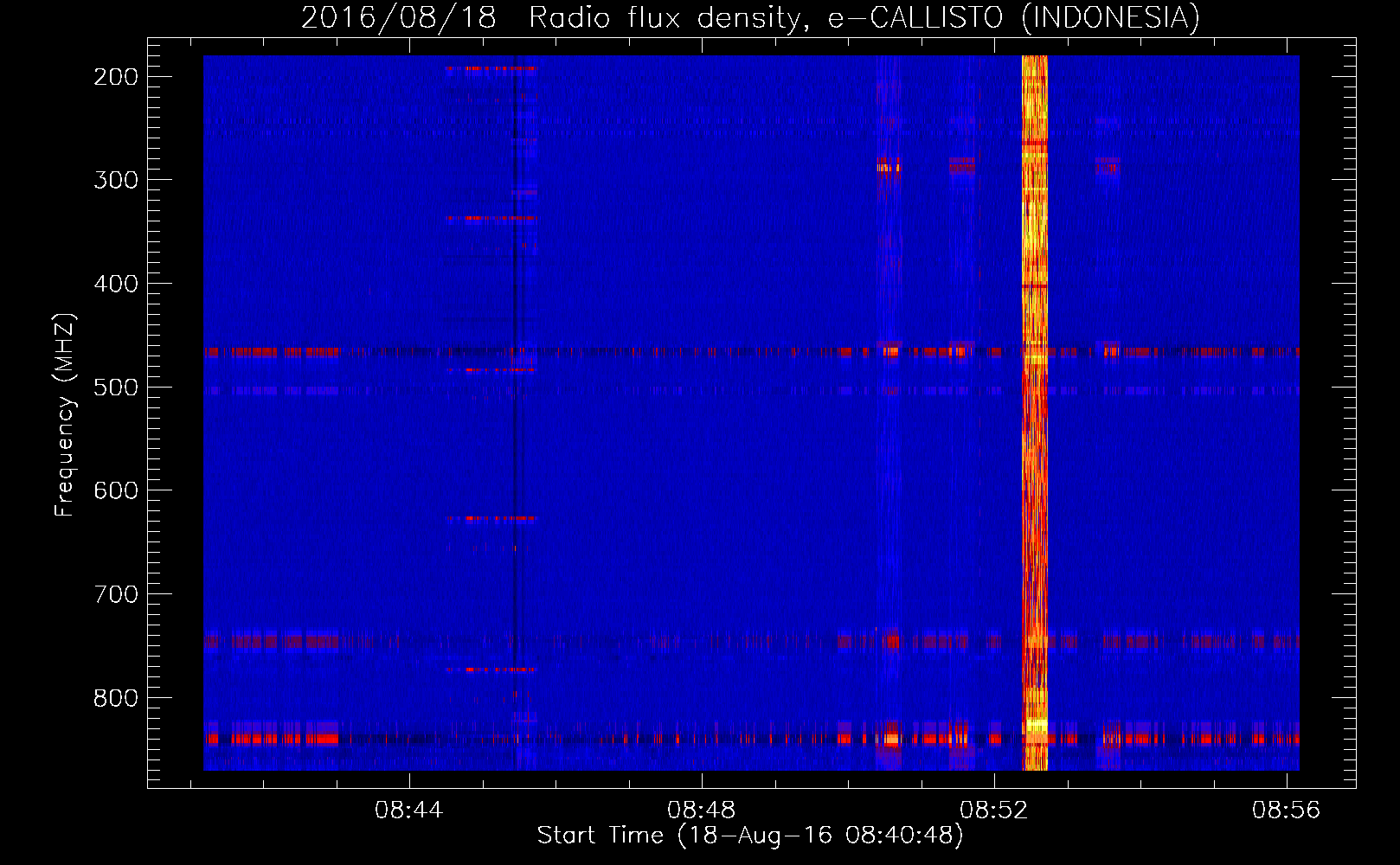The image size is (1400, 865).
Task: Click the 08:56 time tick label
Action: tap(1287, 811)
